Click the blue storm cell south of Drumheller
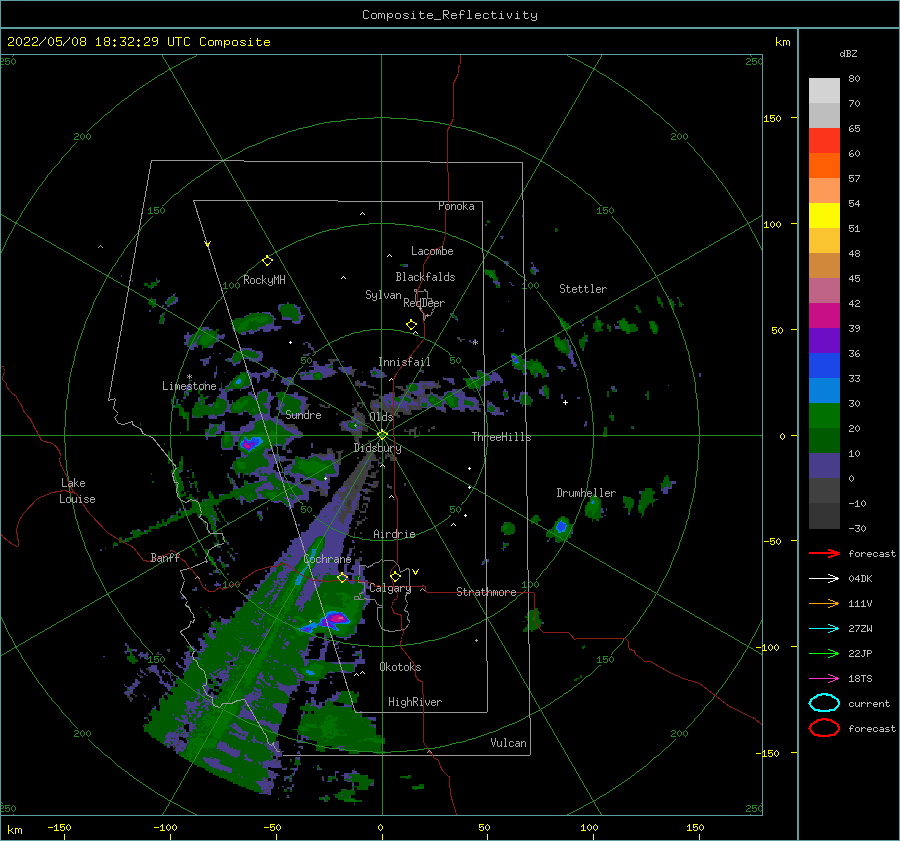This screenshot has width=900, height=841. point(561,526)
